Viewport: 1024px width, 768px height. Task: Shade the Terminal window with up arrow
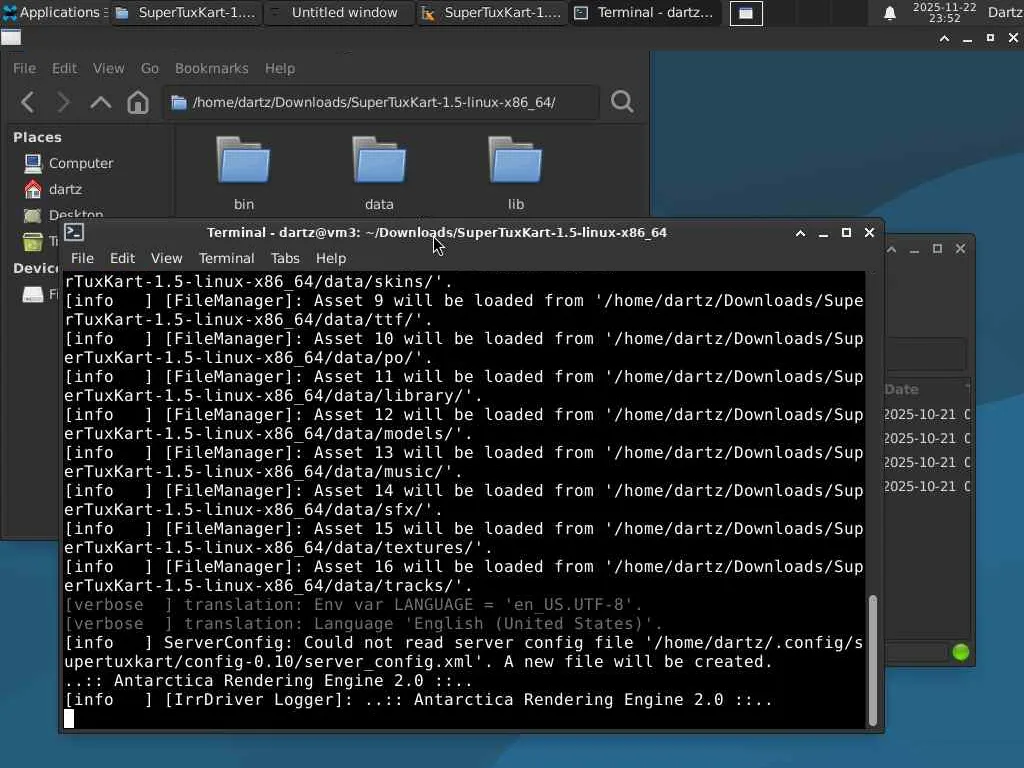(x=800, y=233)
